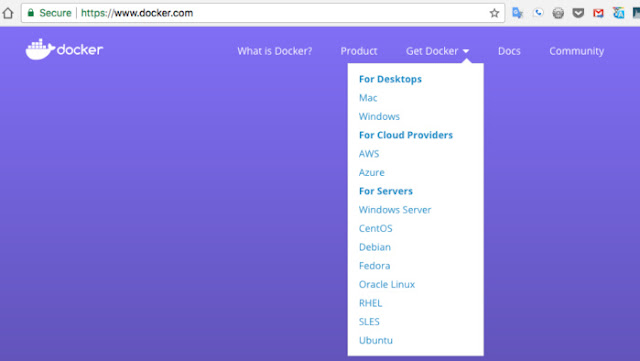This screenshot has width=640, height=361.
Task: Open the Google Translate extension
Action: coord(518,13)
